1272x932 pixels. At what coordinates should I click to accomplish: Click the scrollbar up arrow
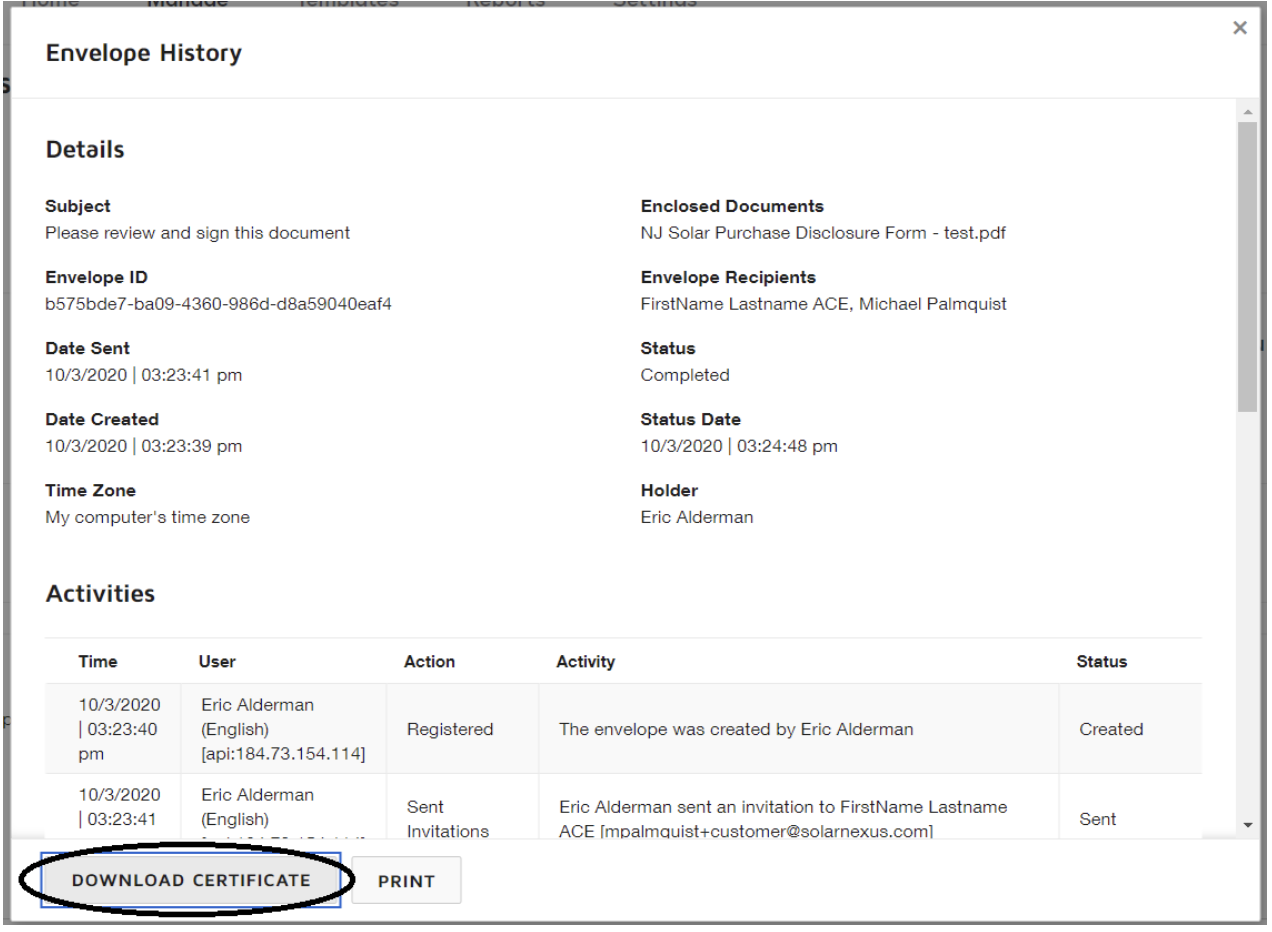(x=1246, y=111)
